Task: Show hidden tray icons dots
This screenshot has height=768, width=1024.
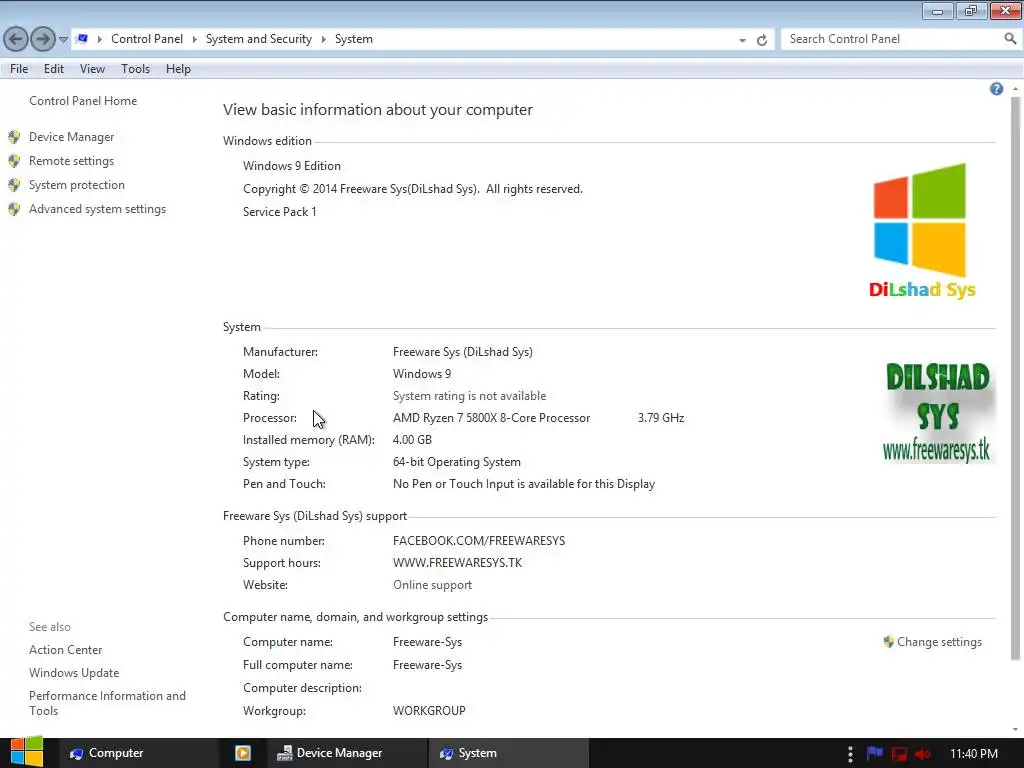Action: [850, 754]
